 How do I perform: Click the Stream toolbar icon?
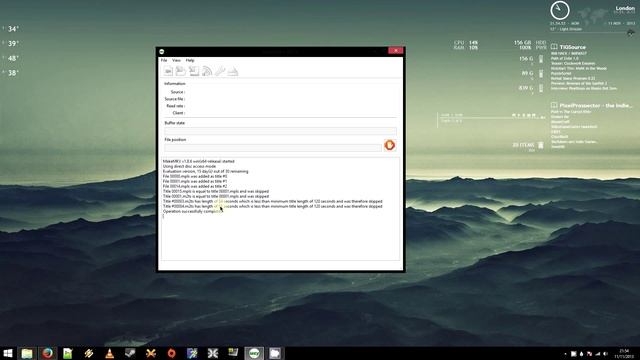tap(207, 71)
